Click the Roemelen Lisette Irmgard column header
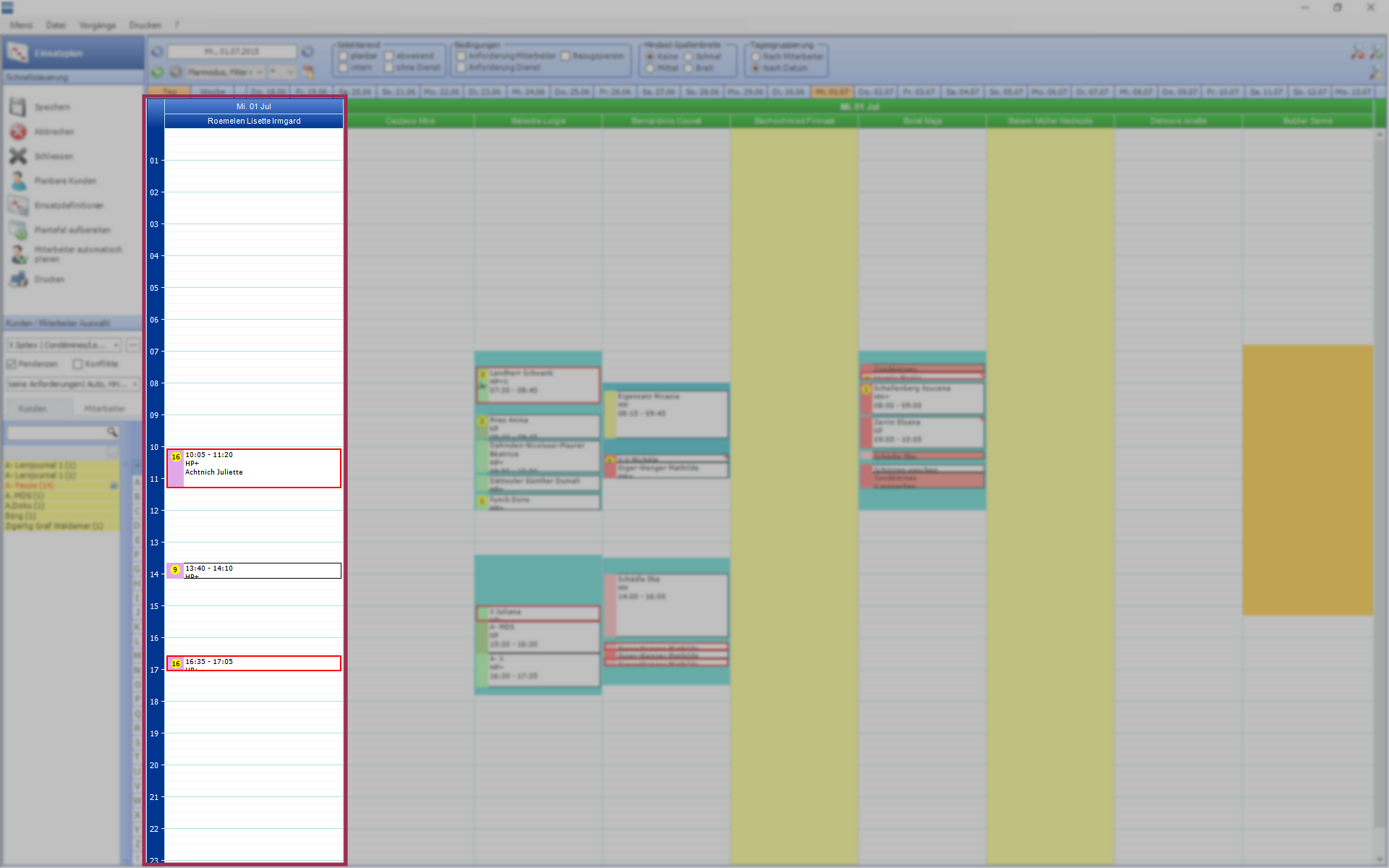This screenshot has width=1389, height=868. [x=254, y=121]
